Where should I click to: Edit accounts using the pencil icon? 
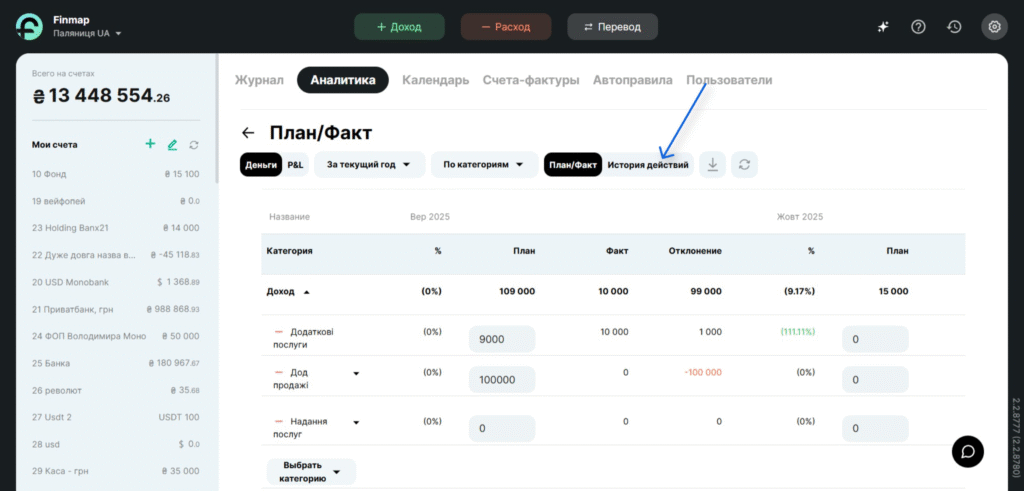click(172, 145)
